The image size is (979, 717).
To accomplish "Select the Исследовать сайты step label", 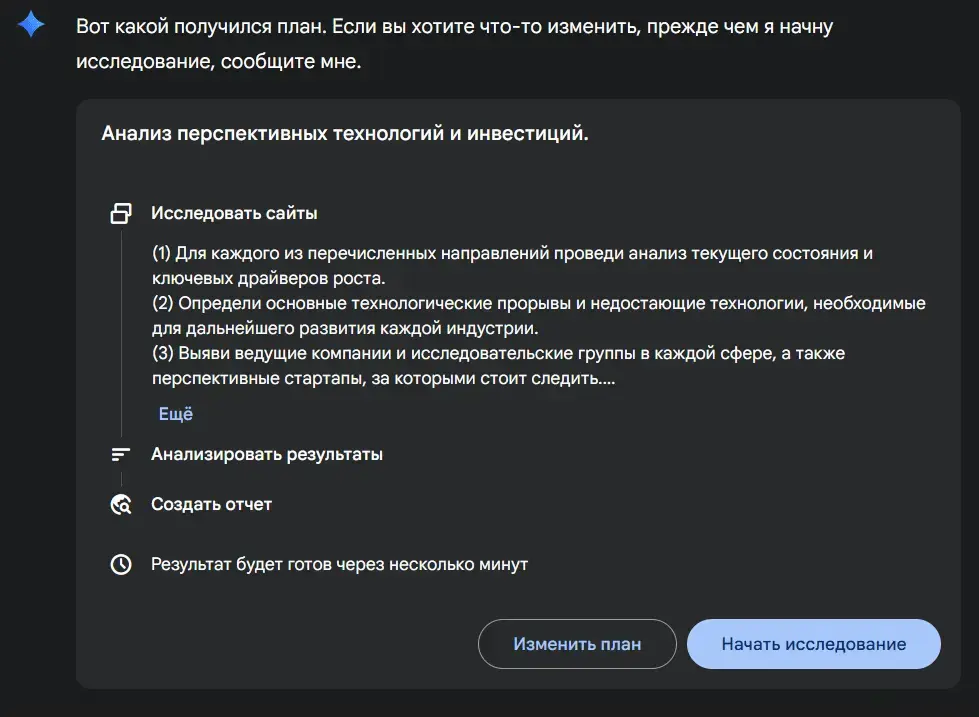I will click(x=234, y=213).
